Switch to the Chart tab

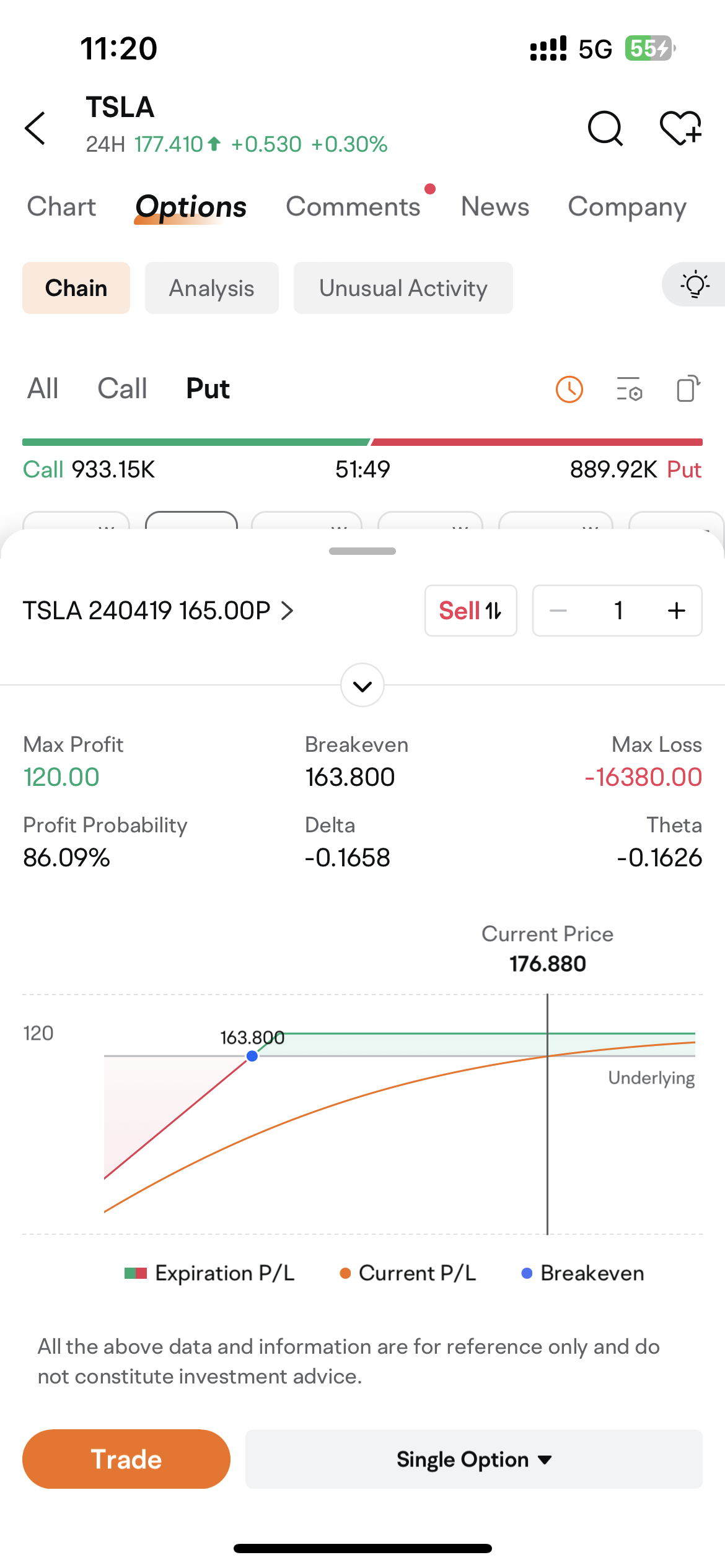(61, 207)
